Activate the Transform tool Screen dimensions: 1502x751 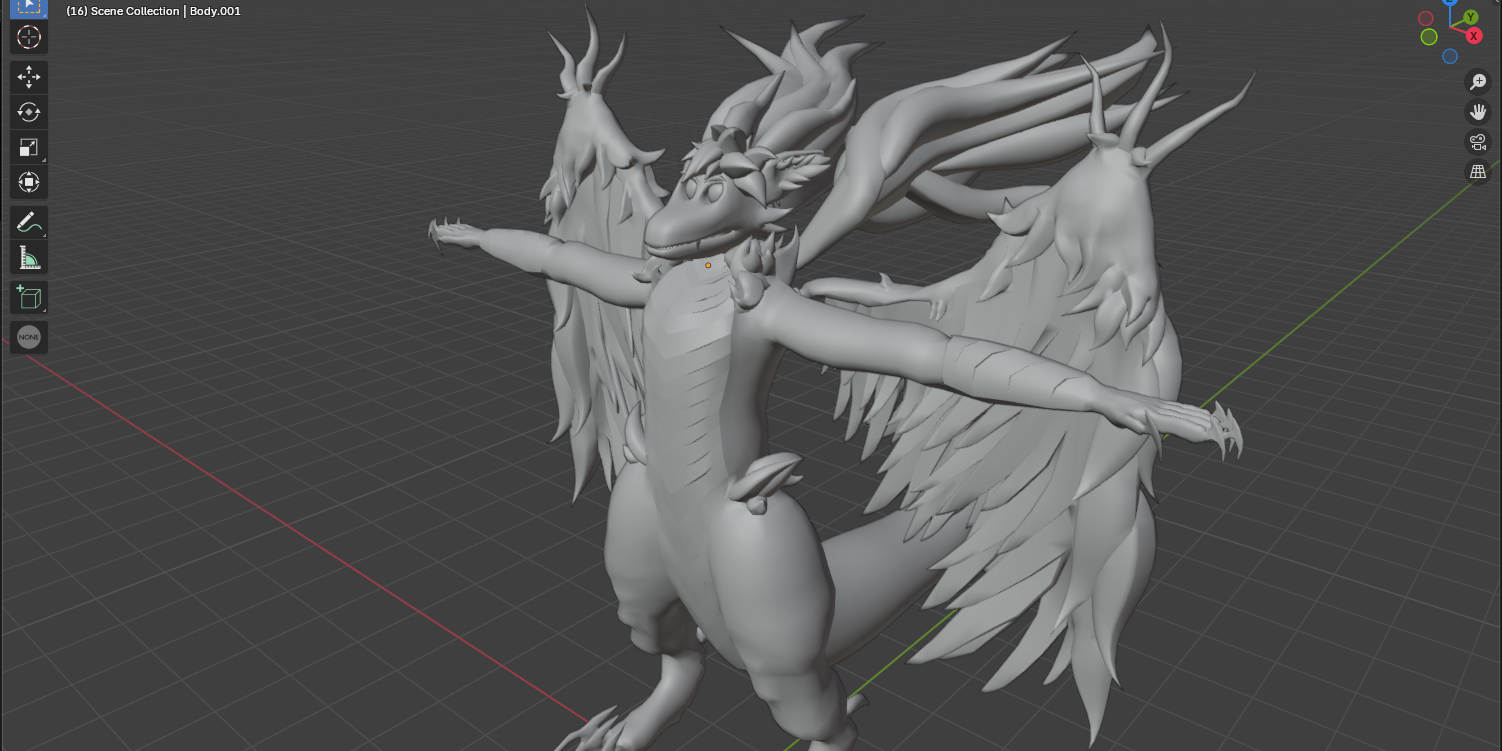(x=28, y=181)
